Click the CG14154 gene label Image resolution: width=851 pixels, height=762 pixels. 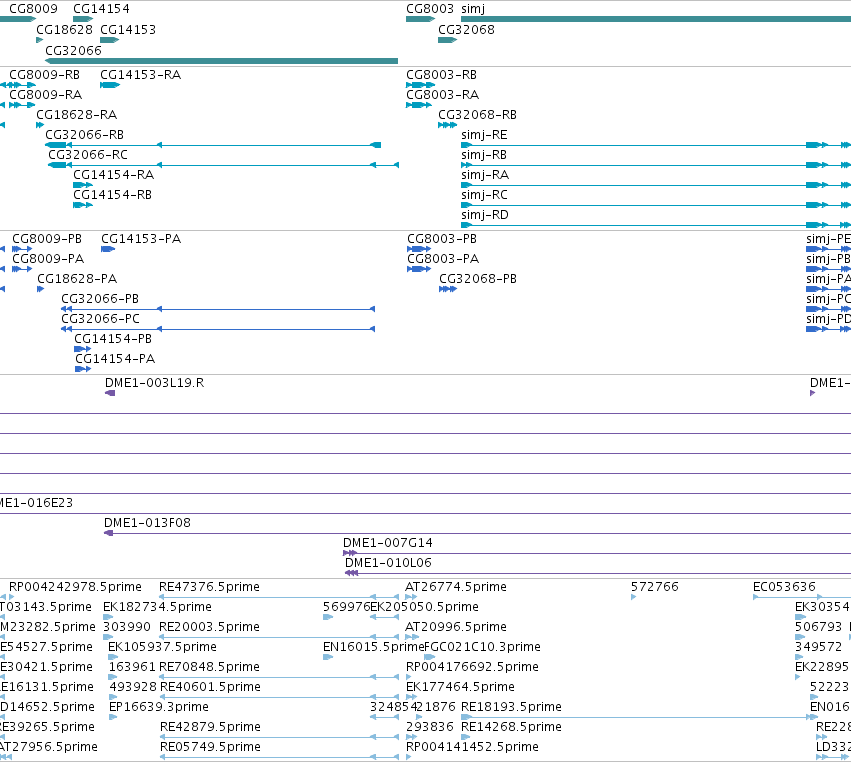pos(101,9)
